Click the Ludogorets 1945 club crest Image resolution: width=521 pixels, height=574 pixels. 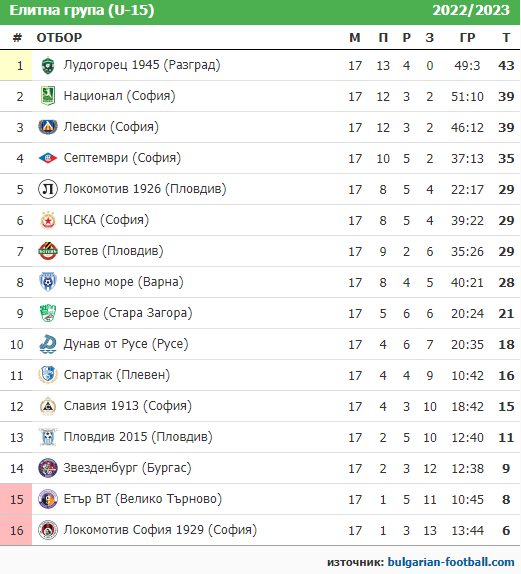(48, 66)
